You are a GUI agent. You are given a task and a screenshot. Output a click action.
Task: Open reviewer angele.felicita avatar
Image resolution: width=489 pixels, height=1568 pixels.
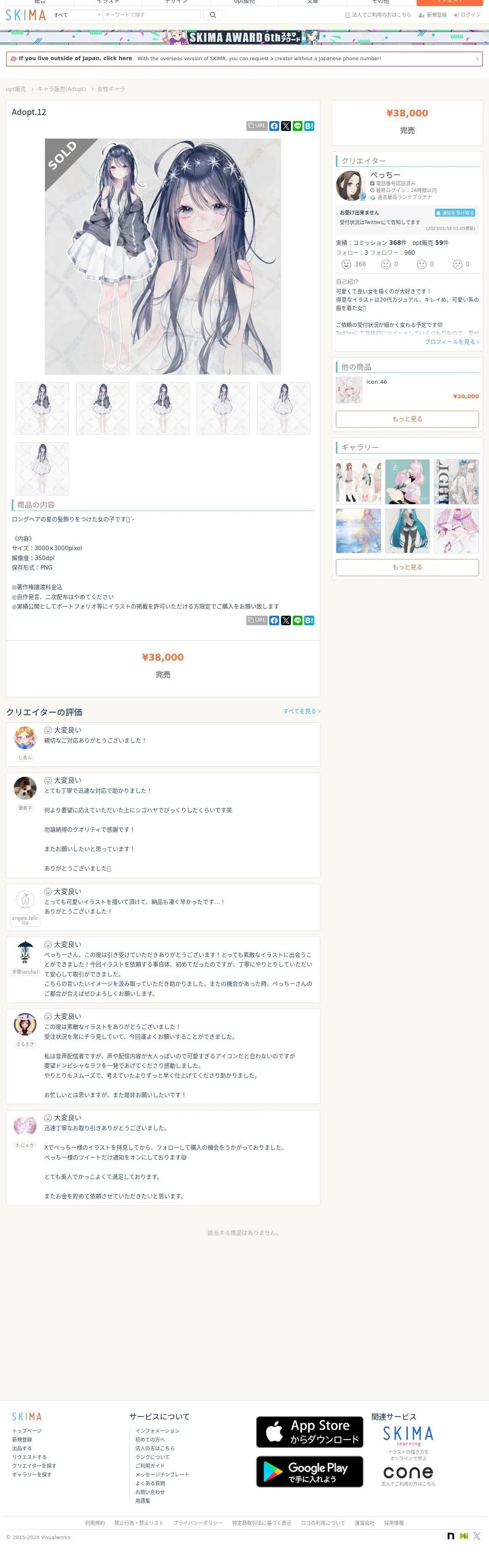(25, 900)
